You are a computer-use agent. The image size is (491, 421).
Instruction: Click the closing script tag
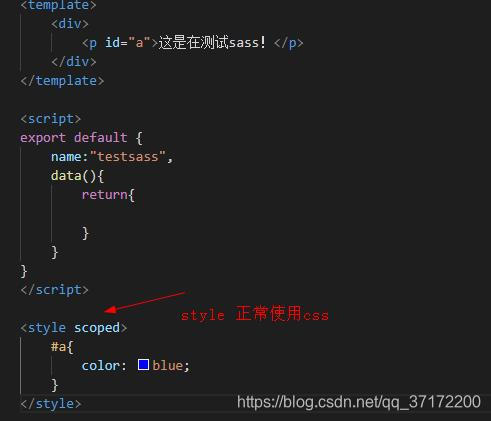[54, 290]
